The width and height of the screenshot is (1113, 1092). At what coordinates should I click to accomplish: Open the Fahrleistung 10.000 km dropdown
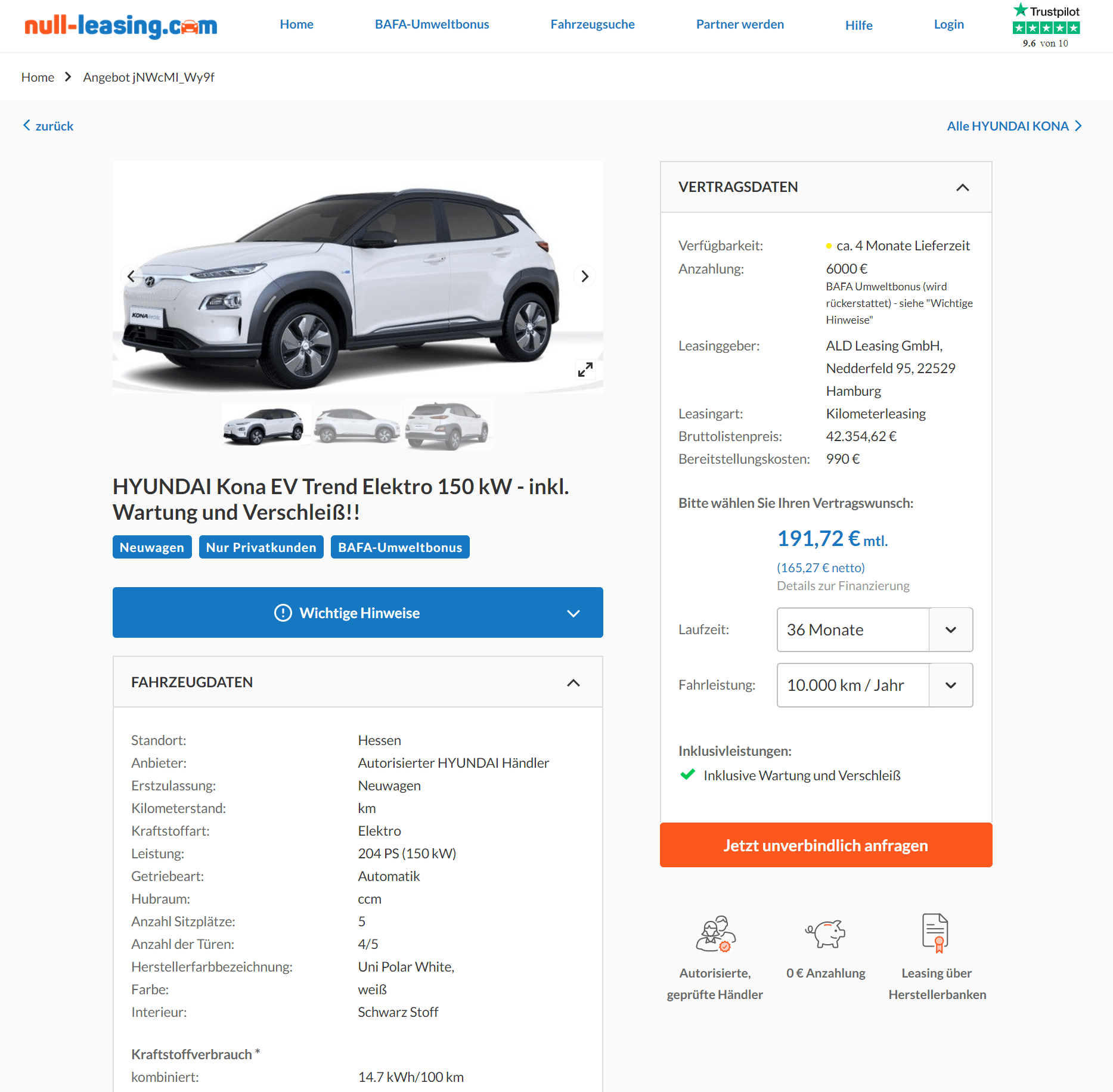pos(875,685)
